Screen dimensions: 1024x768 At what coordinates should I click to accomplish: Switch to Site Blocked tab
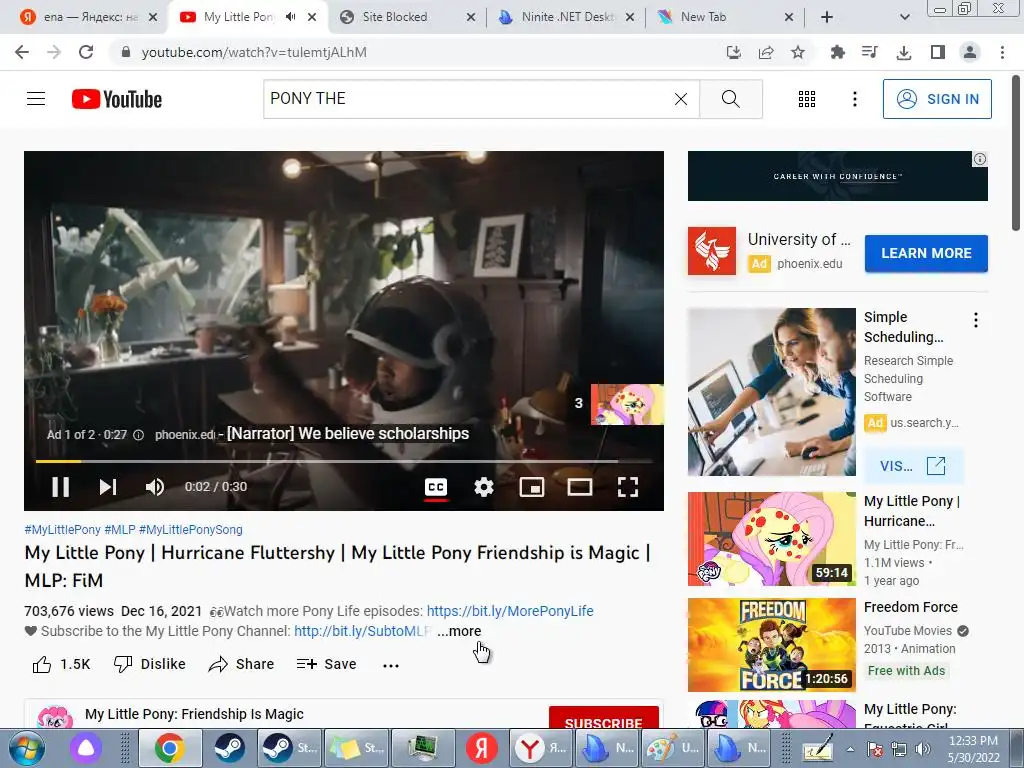[x=408, y=17]
